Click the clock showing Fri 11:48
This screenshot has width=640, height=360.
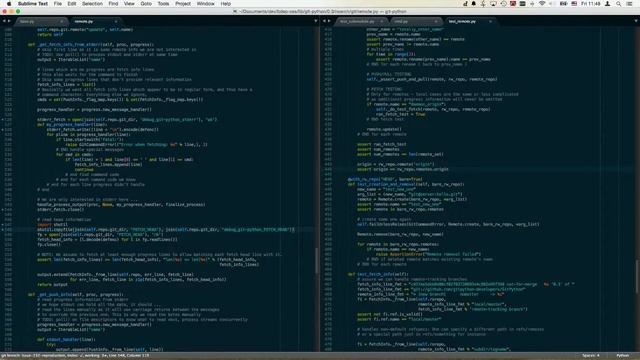tap(590, 4)
